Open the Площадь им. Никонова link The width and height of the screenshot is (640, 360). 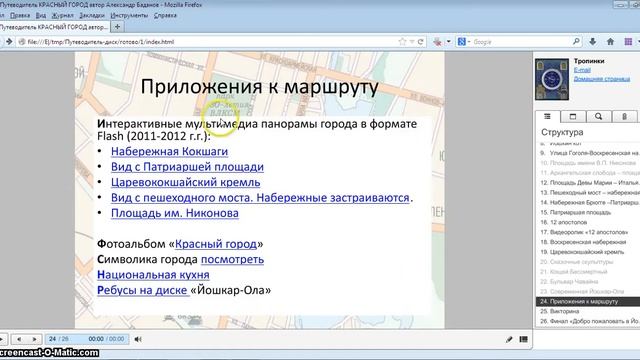point(175,213)
